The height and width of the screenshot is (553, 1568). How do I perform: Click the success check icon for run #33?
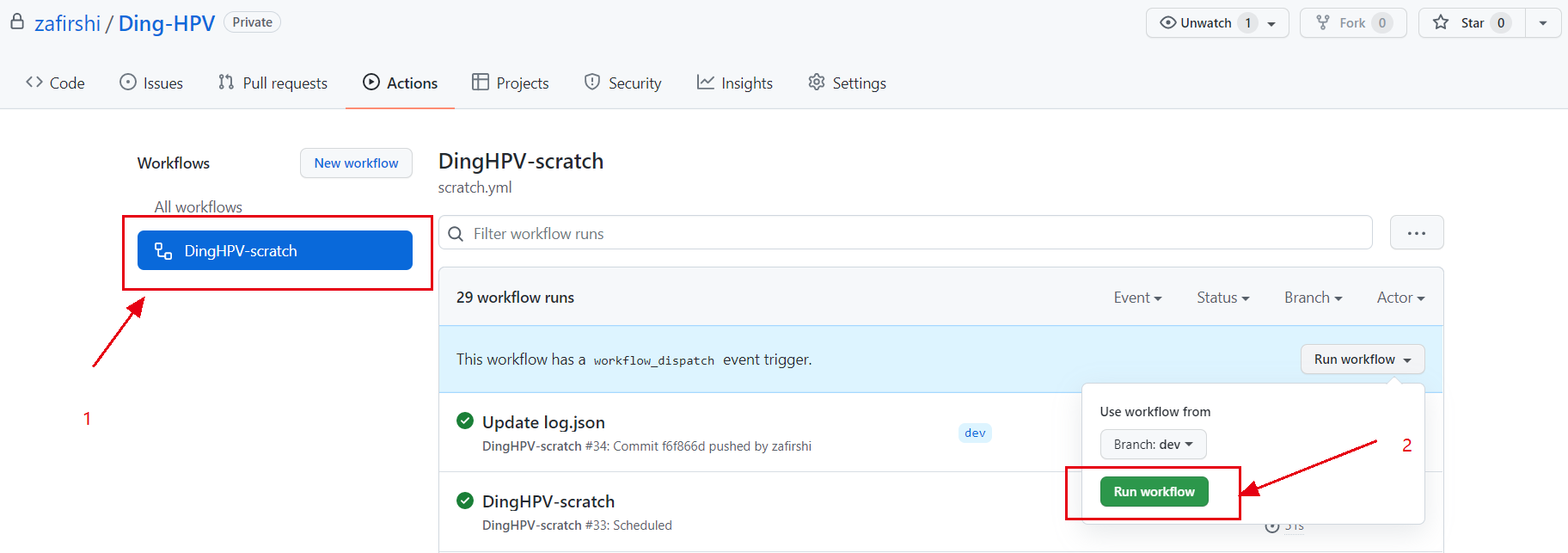tap(465, 500)
